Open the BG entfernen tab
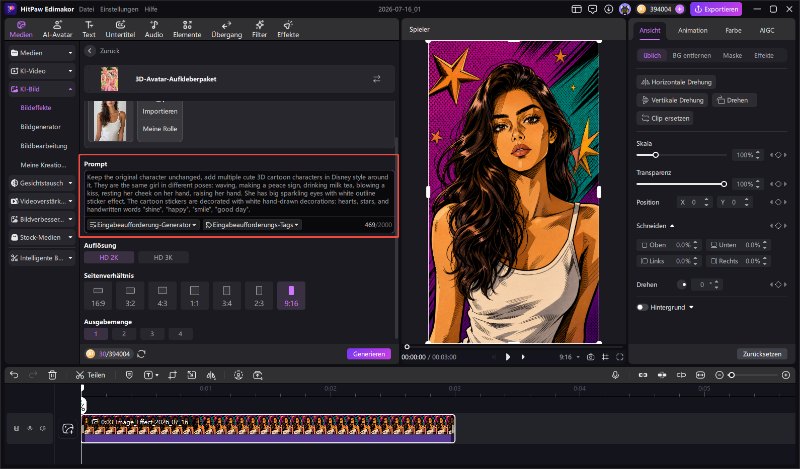The width and height of the screenshot is (800, 469). coord(691,55)
